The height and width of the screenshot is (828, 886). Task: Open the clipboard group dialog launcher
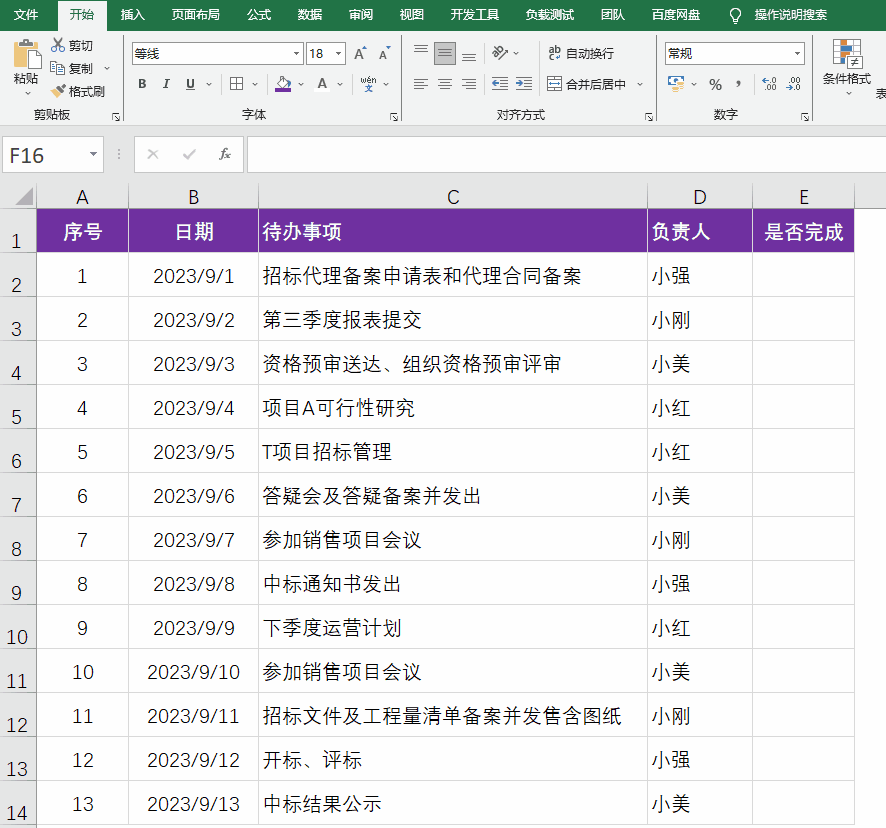[x=116, y=117]
